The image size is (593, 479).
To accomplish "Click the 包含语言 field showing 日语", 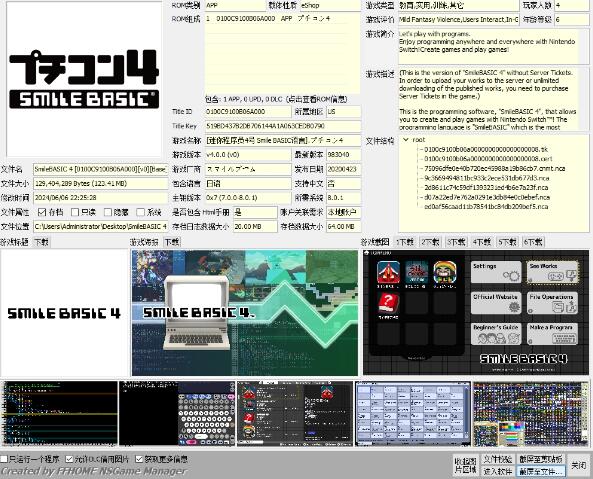I will click(248, 183).
